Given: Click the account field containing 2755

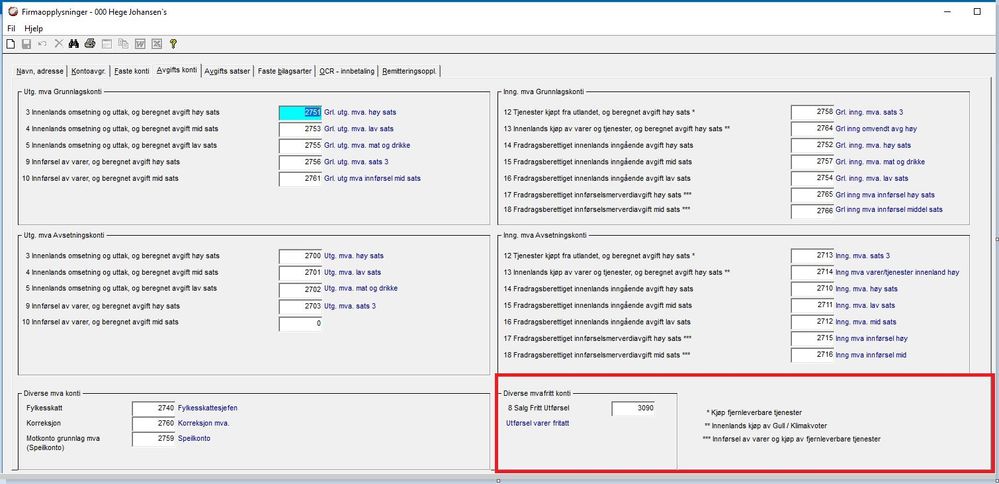Looking at the screenshot, I should click(x=300, y=146).
